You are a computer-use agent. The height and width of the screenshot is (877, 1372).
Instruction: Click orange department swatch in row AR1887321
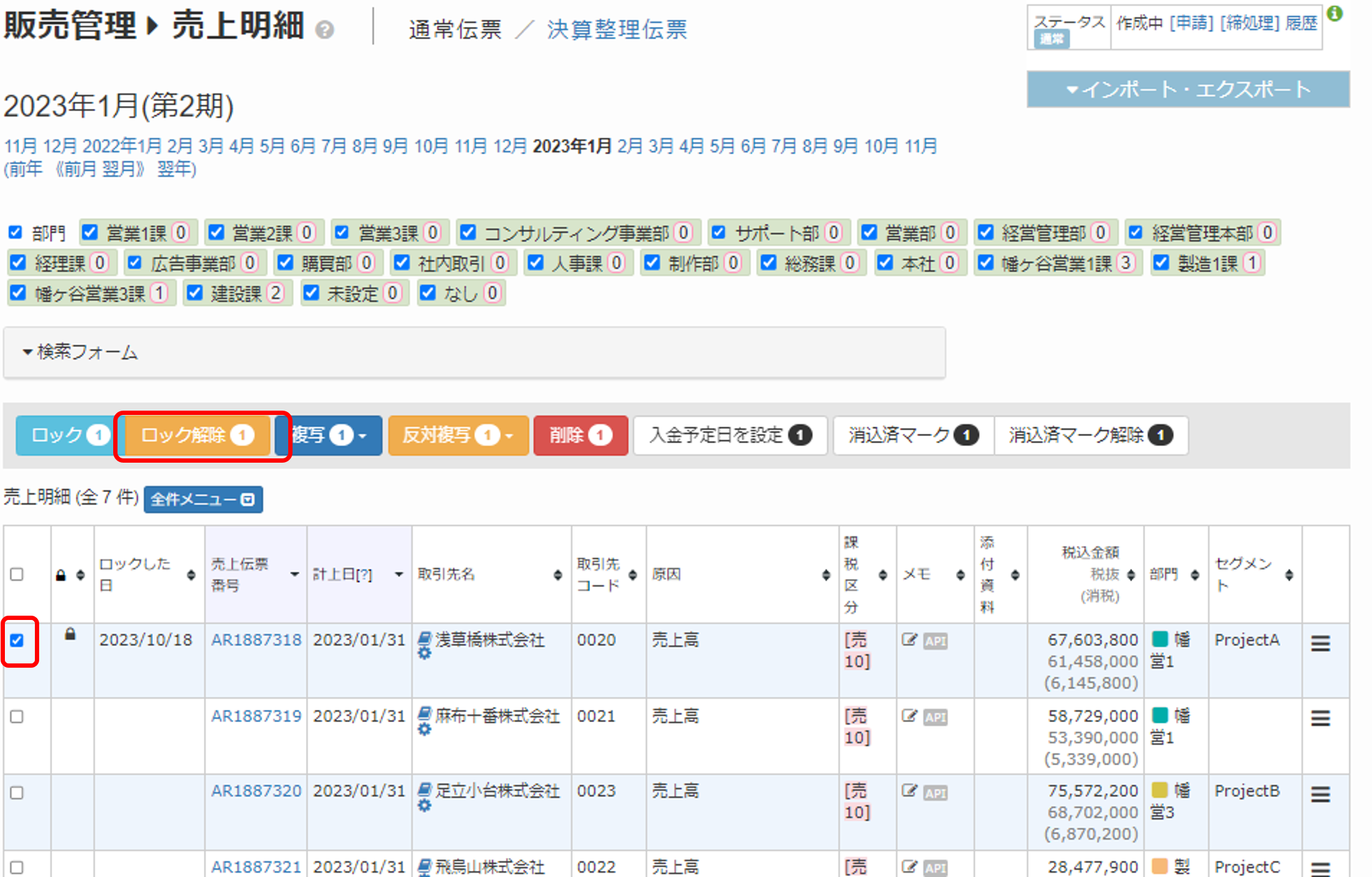1160,865
